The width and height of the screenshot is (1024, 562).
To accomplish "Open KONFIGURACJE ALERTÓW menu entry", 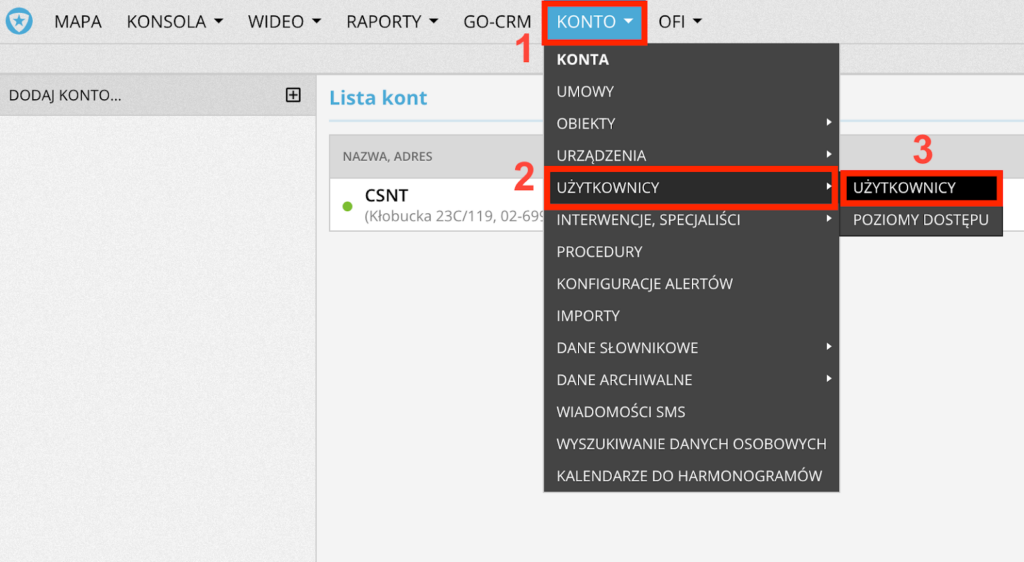I will [644, 284].
